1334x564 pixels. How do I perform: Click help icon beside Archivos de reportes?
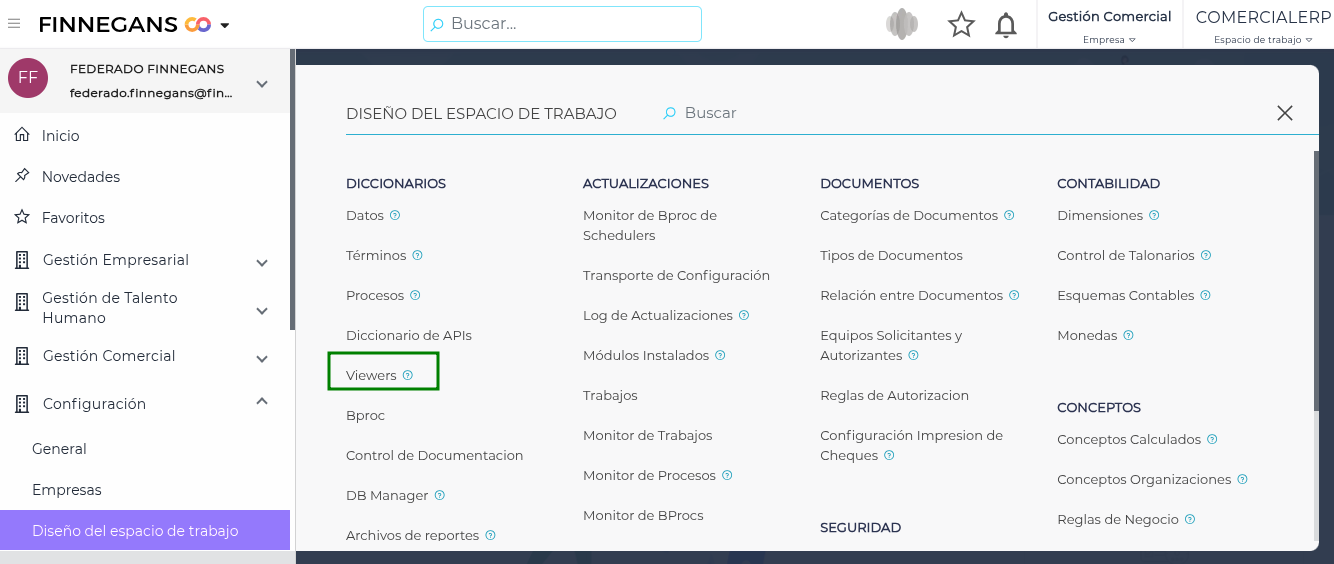tap(491, 535)
